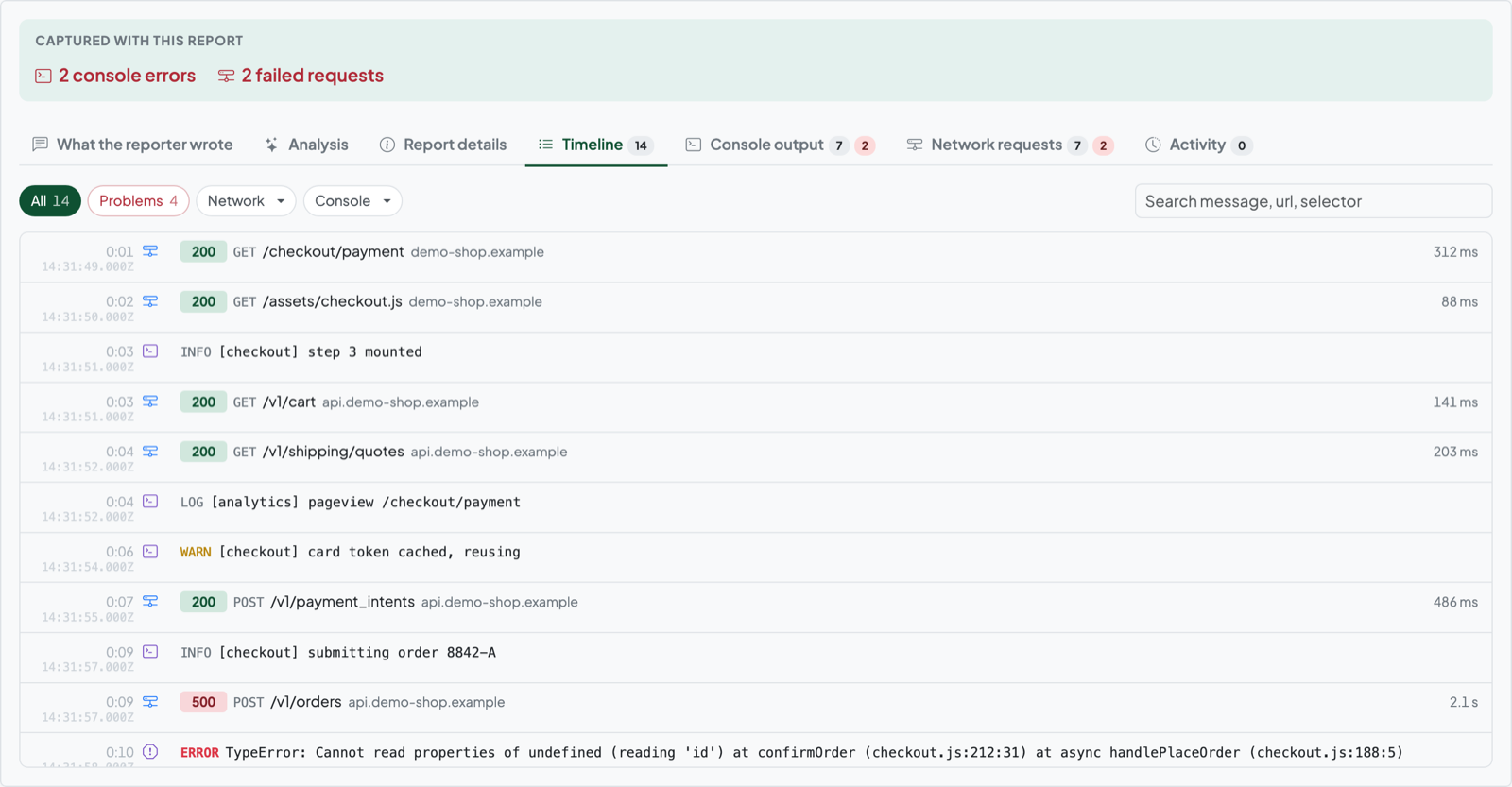Screen dimensions: 1512x787
Task: Select the All 14 filter pill
Action: click(50, 201)
